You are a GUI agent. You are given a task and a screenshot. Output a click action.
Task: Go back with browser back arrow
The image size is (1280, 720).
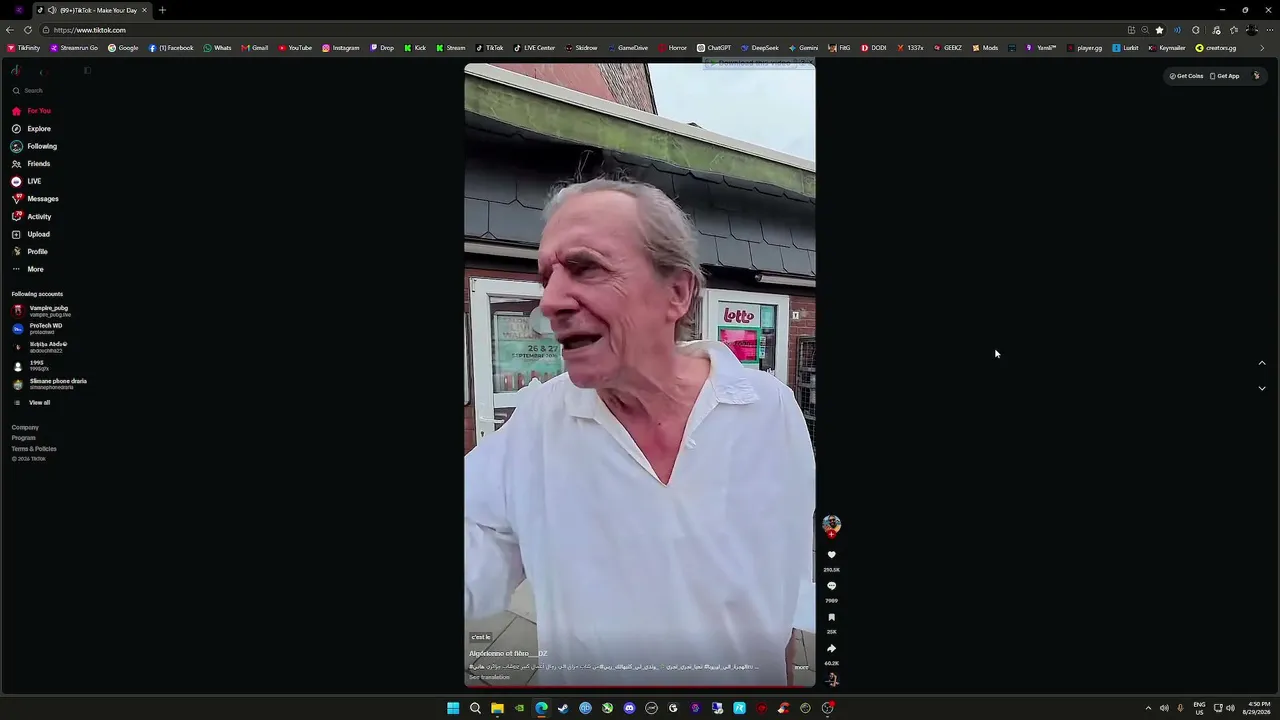click(10, 30)
